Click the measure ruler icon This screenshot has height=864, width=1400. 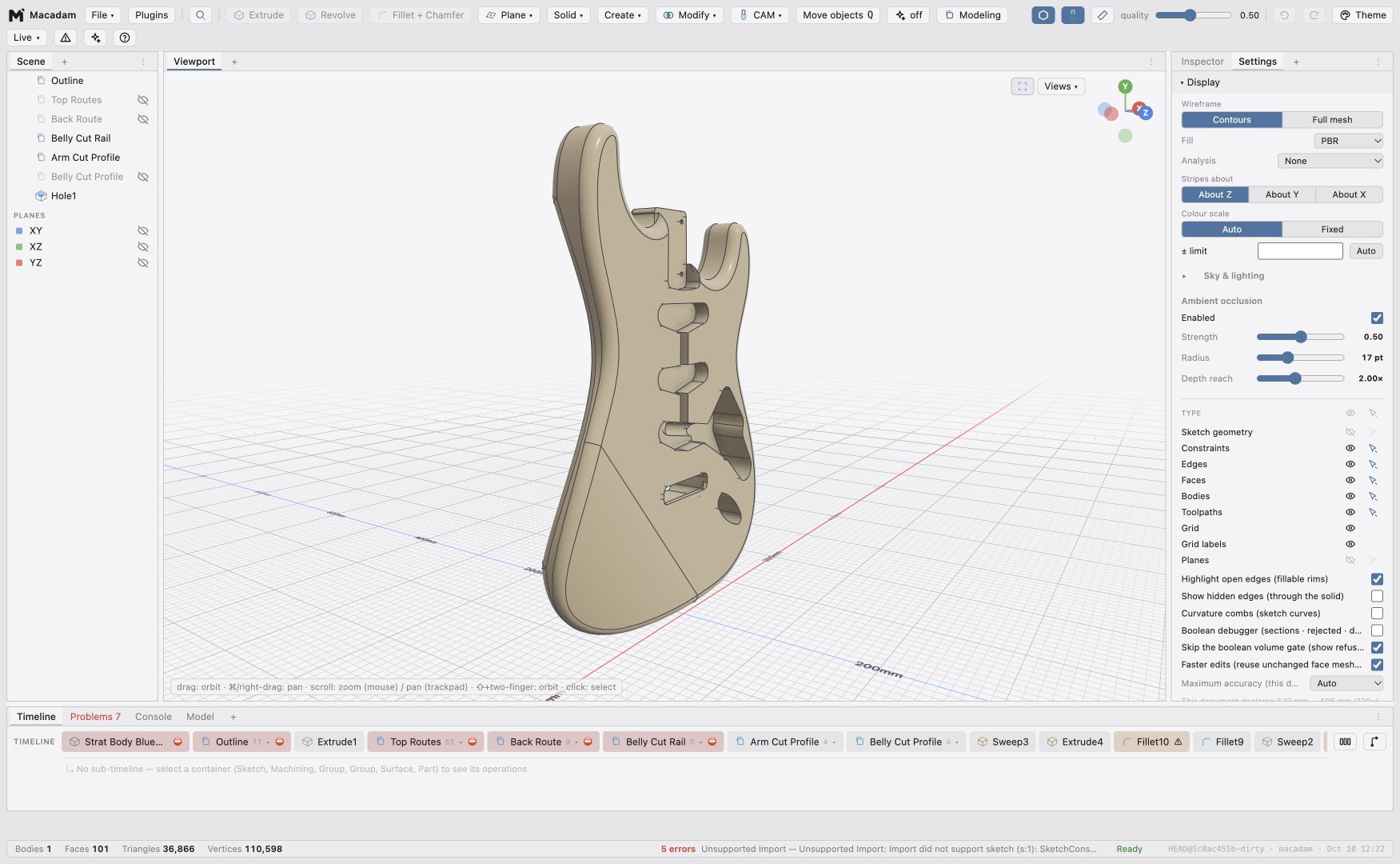click(x=1102, y=15)
